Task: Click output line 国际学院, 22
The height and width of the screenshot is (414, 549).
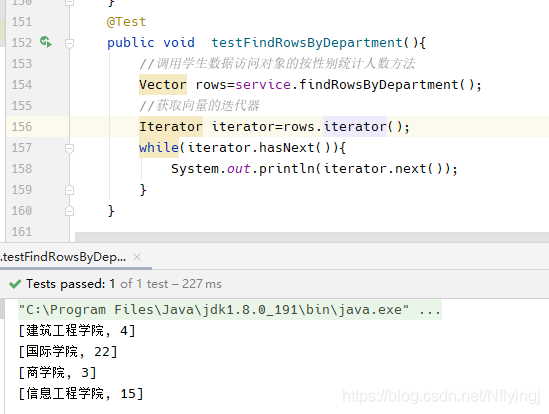Action: (68, 352)
